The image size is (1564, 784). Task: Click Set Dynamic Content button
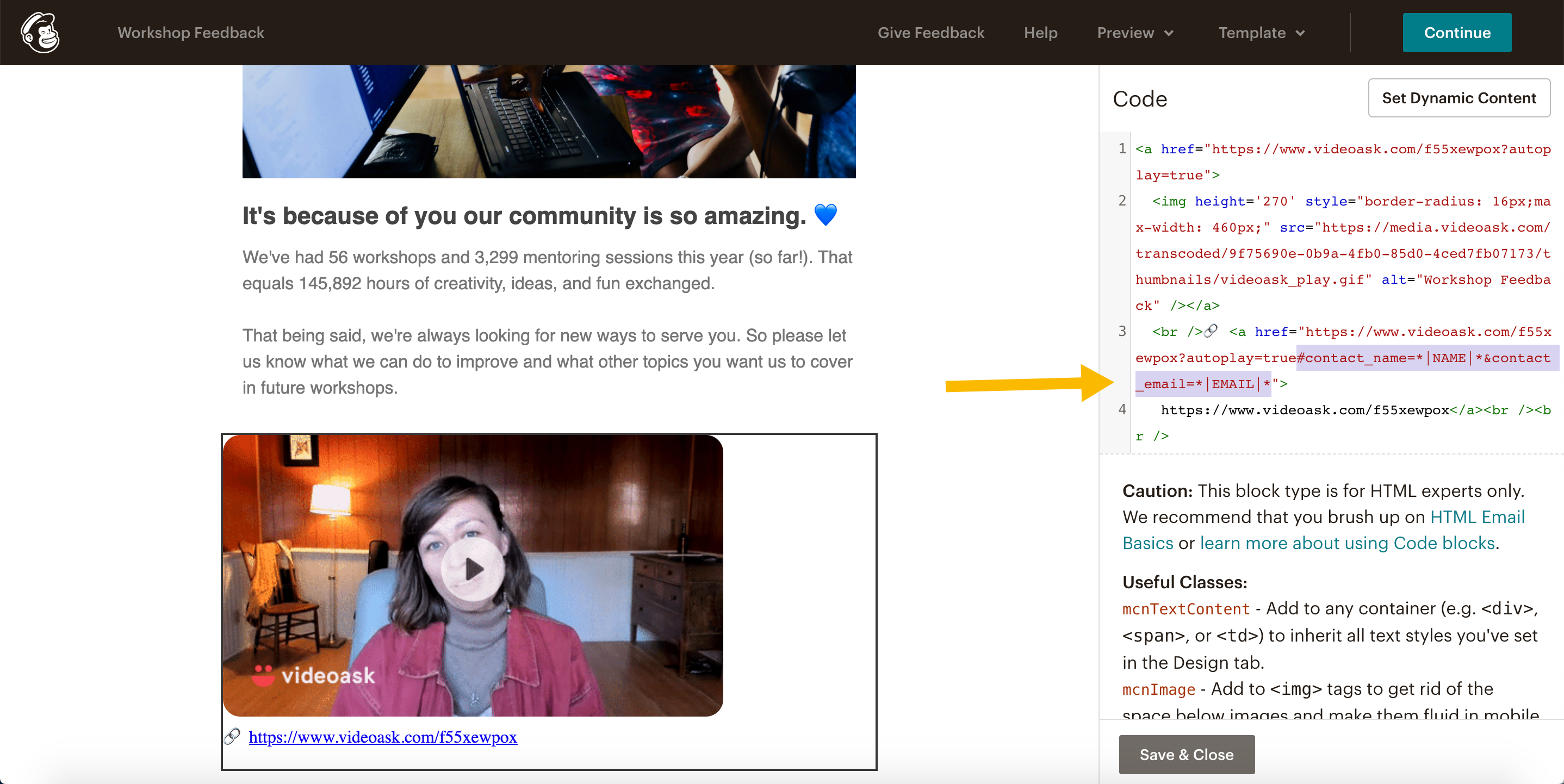click(x=1459, y=98)
